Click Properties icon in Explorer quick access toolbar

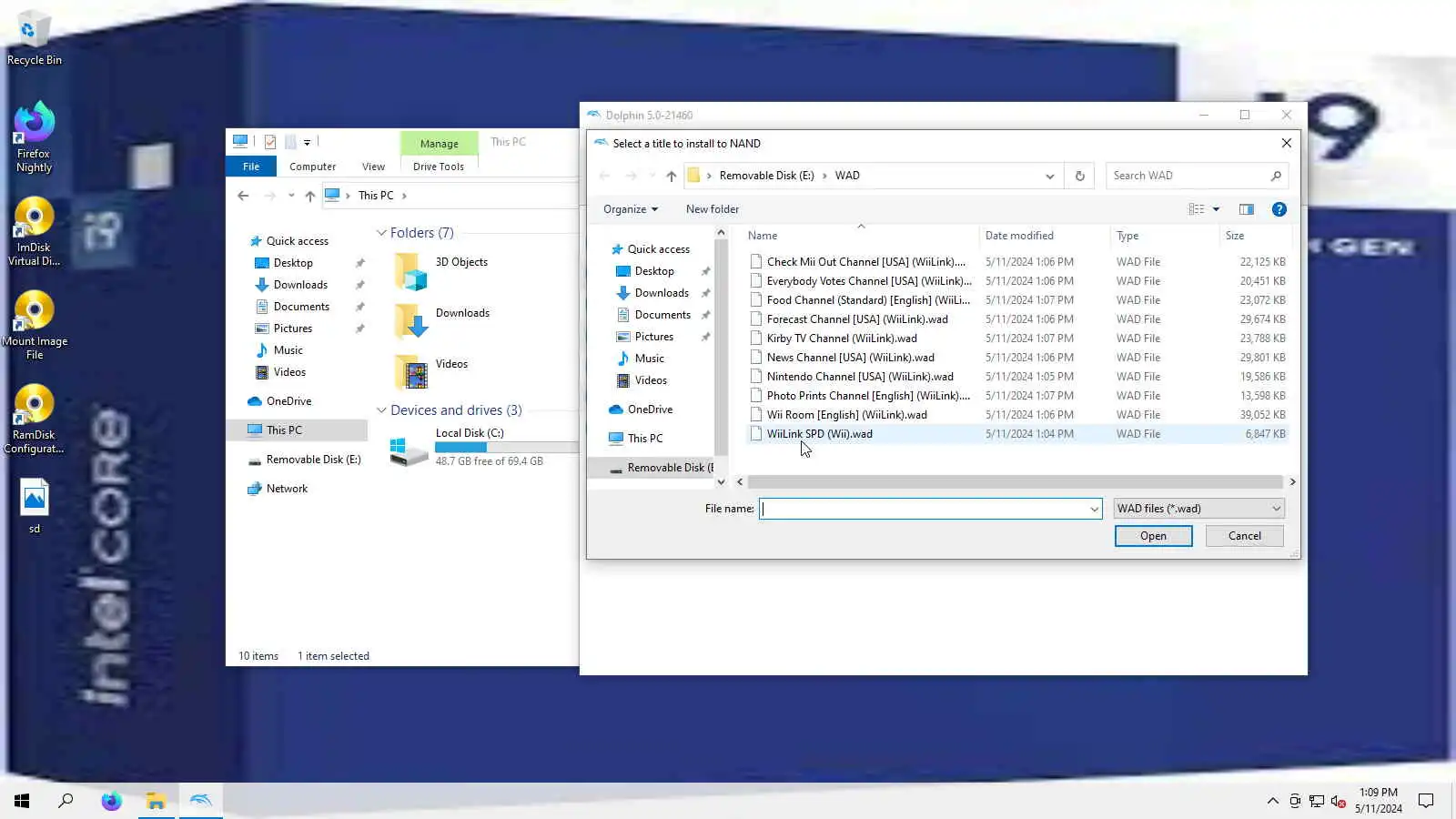(270, 142)
